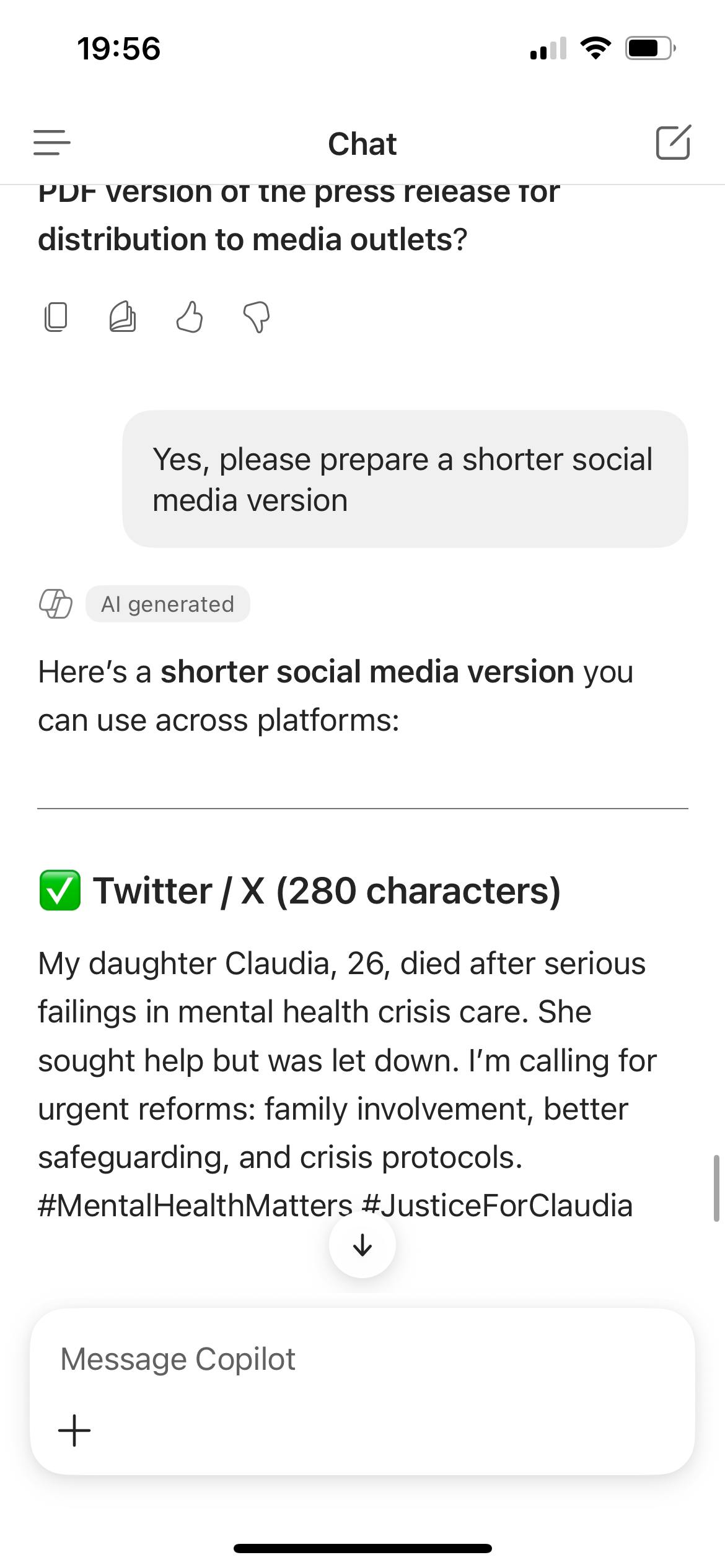This screenshot has height=1568, width=725.
Task: Tap the #JusticeForClaudia hashtag
Action: 498,1206
